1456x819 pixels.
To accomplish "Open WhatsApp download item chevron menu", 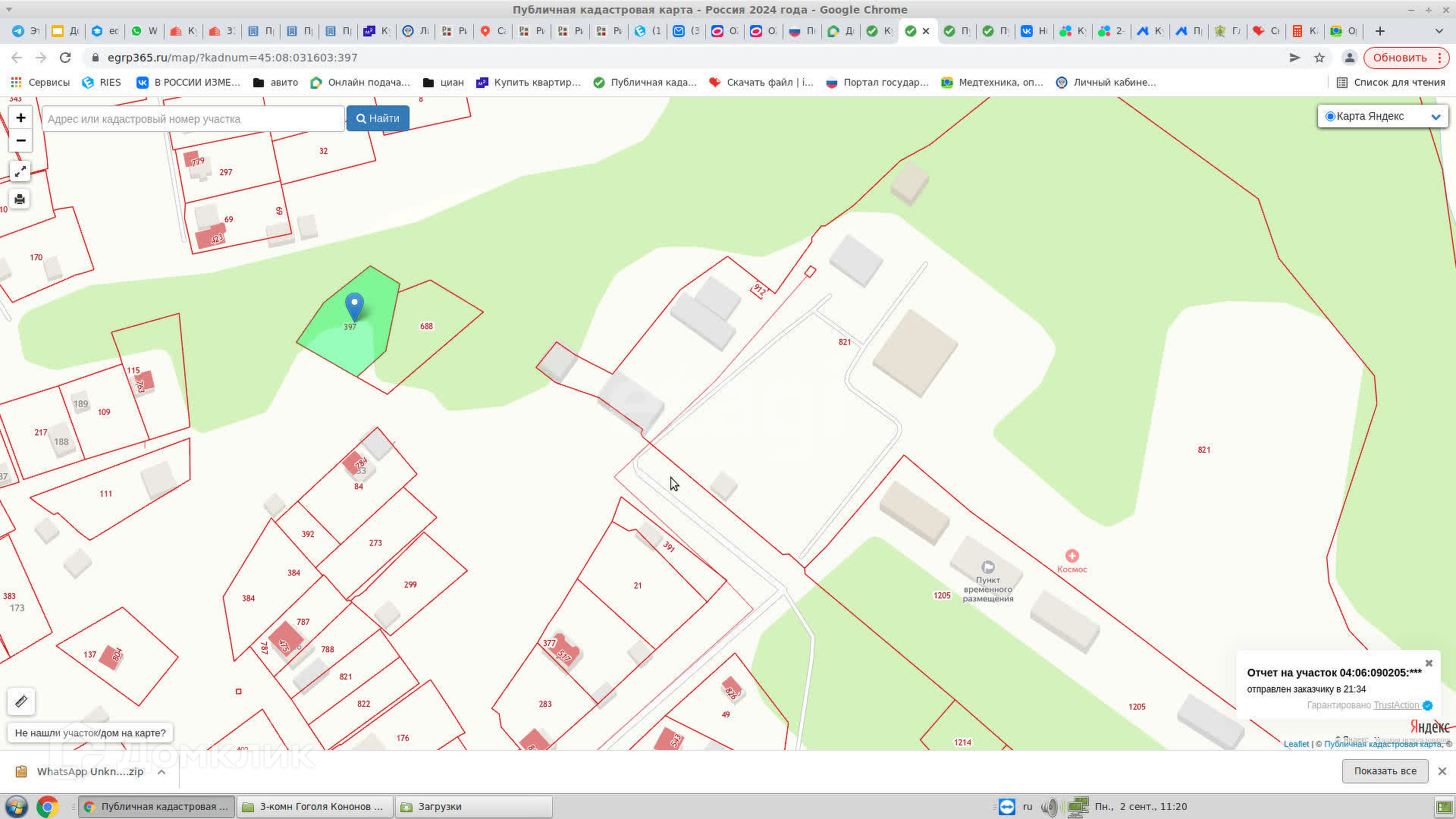I will pyautogui.click(x=162, y=772).
